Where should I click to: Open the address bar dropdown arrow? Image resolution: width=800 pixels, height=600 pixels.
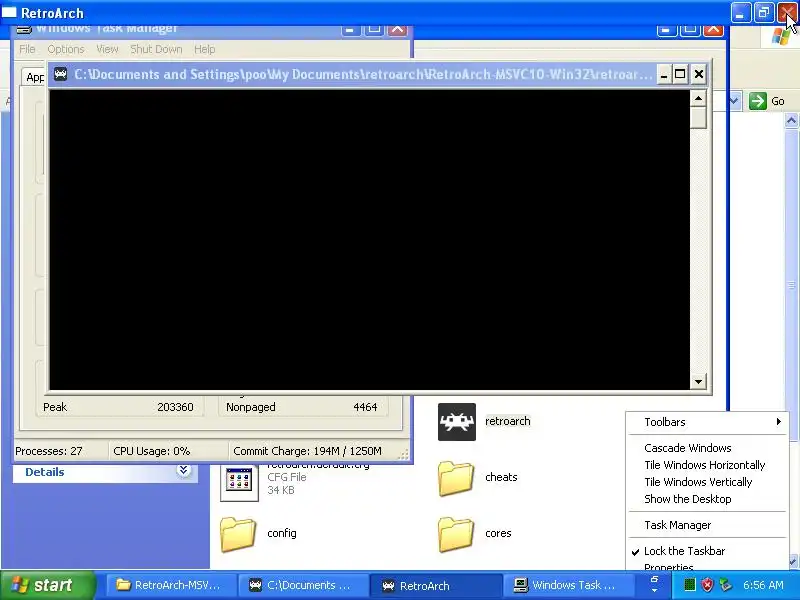pyautogui.click(x=734, y=101)
